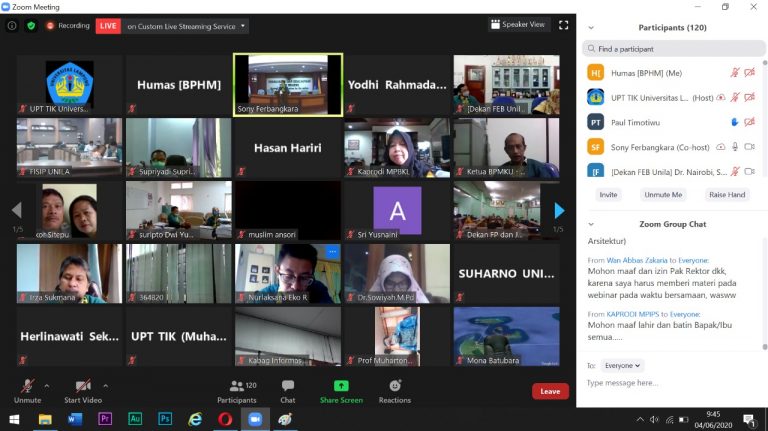This screenshot has width=768, height=431.
Task: Click the Unmute Me button
Action: [x=663, y=194]
